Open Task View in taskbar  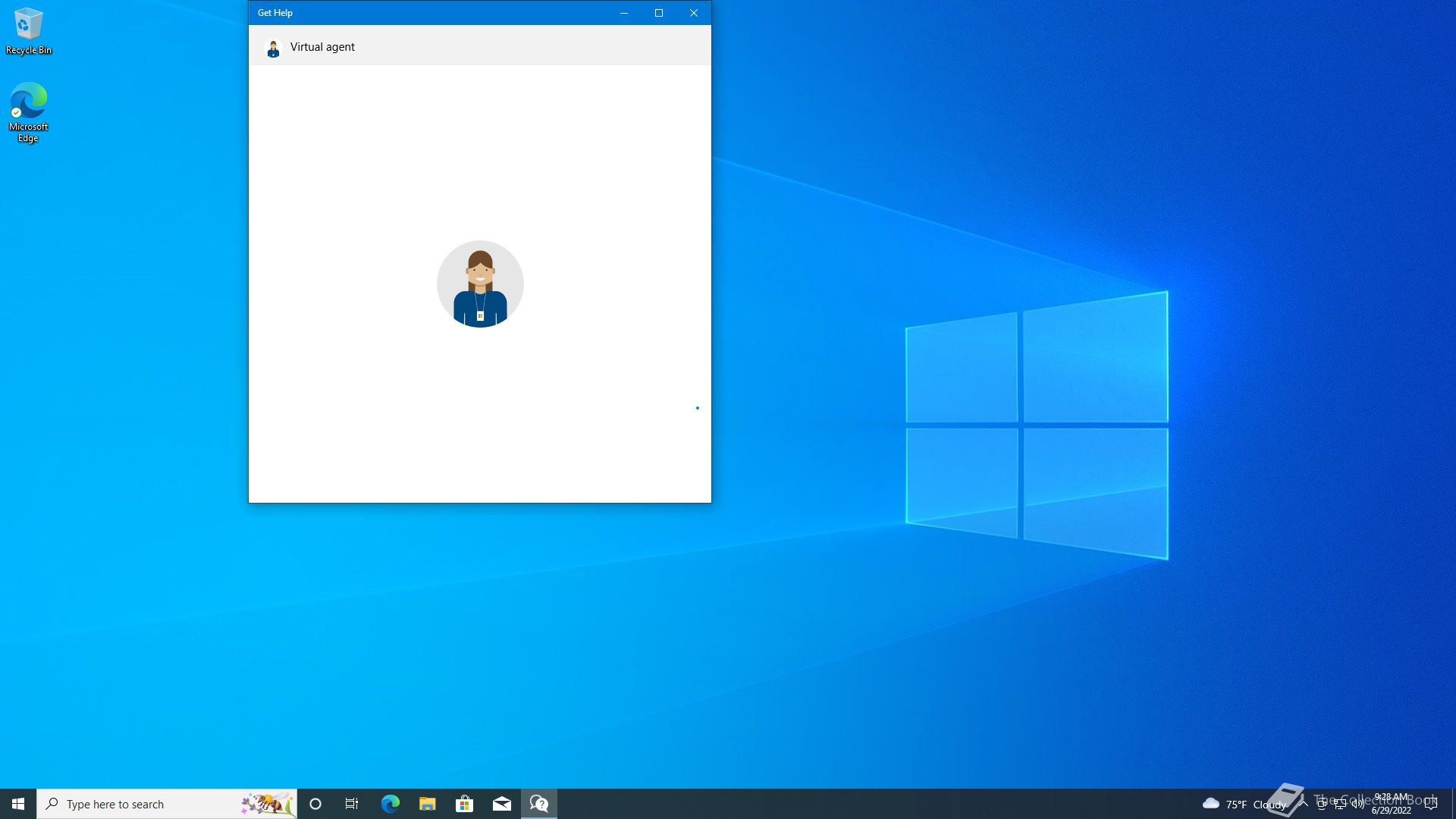[x=352, y=804]
